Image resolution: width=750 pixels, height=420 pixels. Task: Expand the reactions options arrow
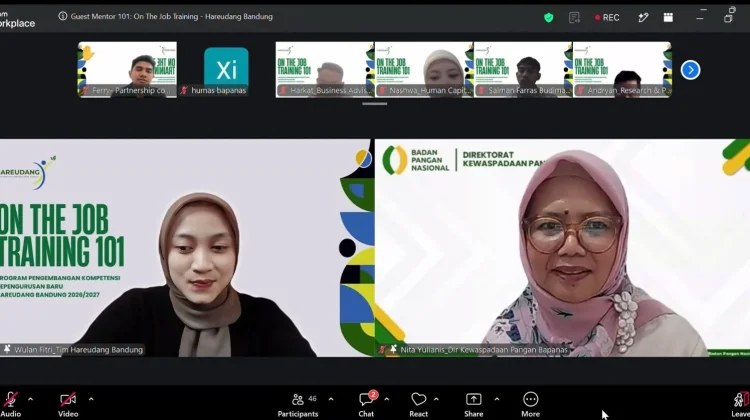click(436, 399)
